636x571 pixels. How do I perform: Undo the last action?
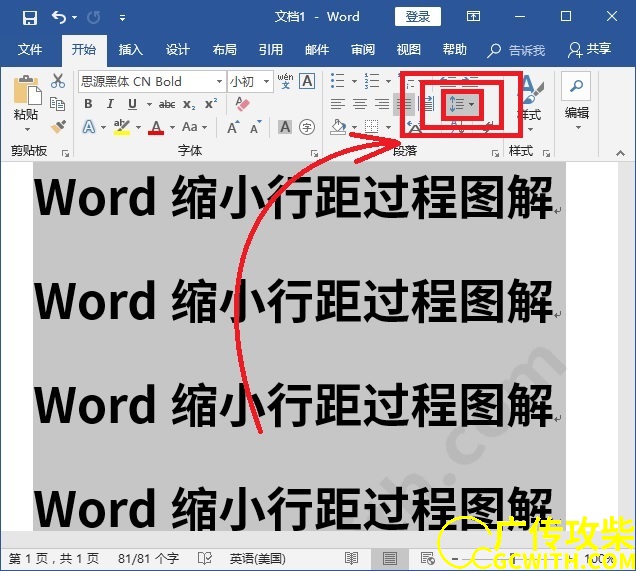click(59, 17)
